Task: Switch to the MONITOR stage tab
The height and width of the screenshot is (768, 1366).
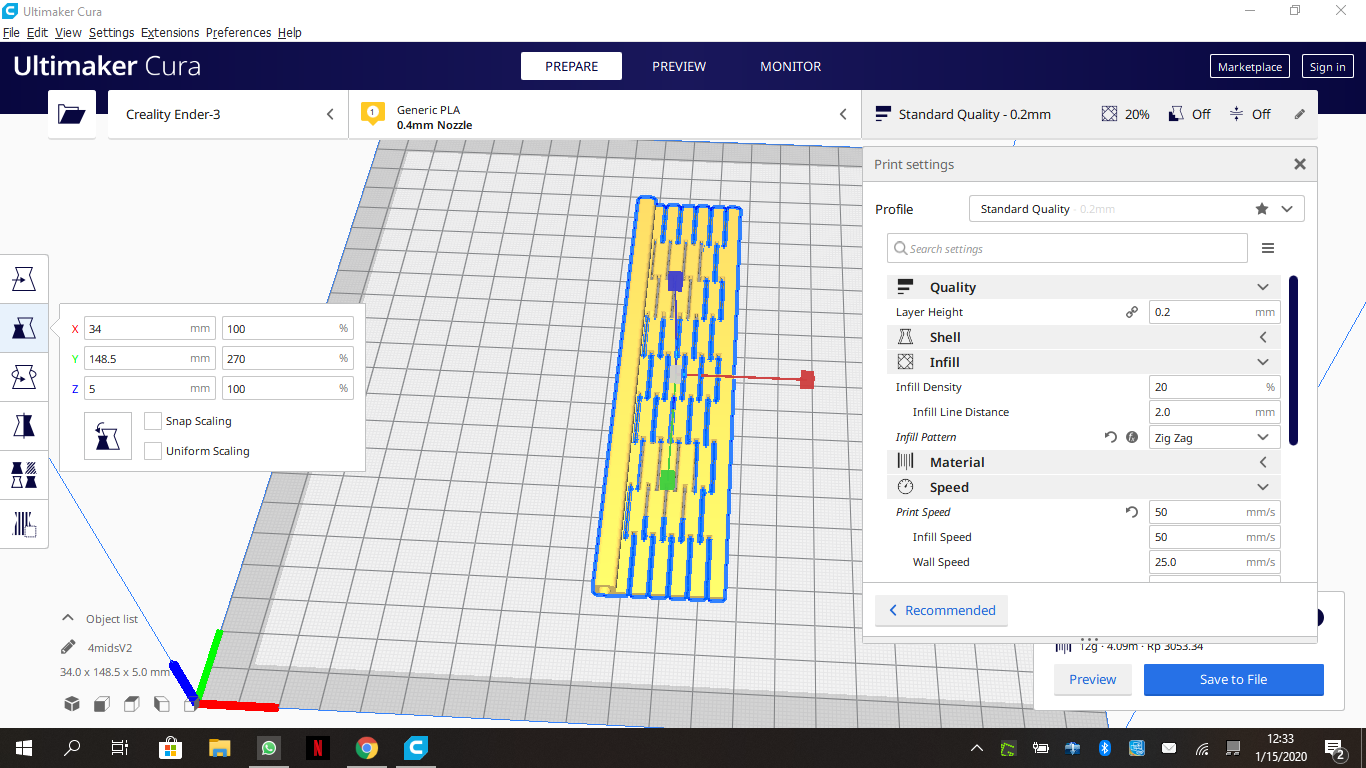Action: coord(791,66)
